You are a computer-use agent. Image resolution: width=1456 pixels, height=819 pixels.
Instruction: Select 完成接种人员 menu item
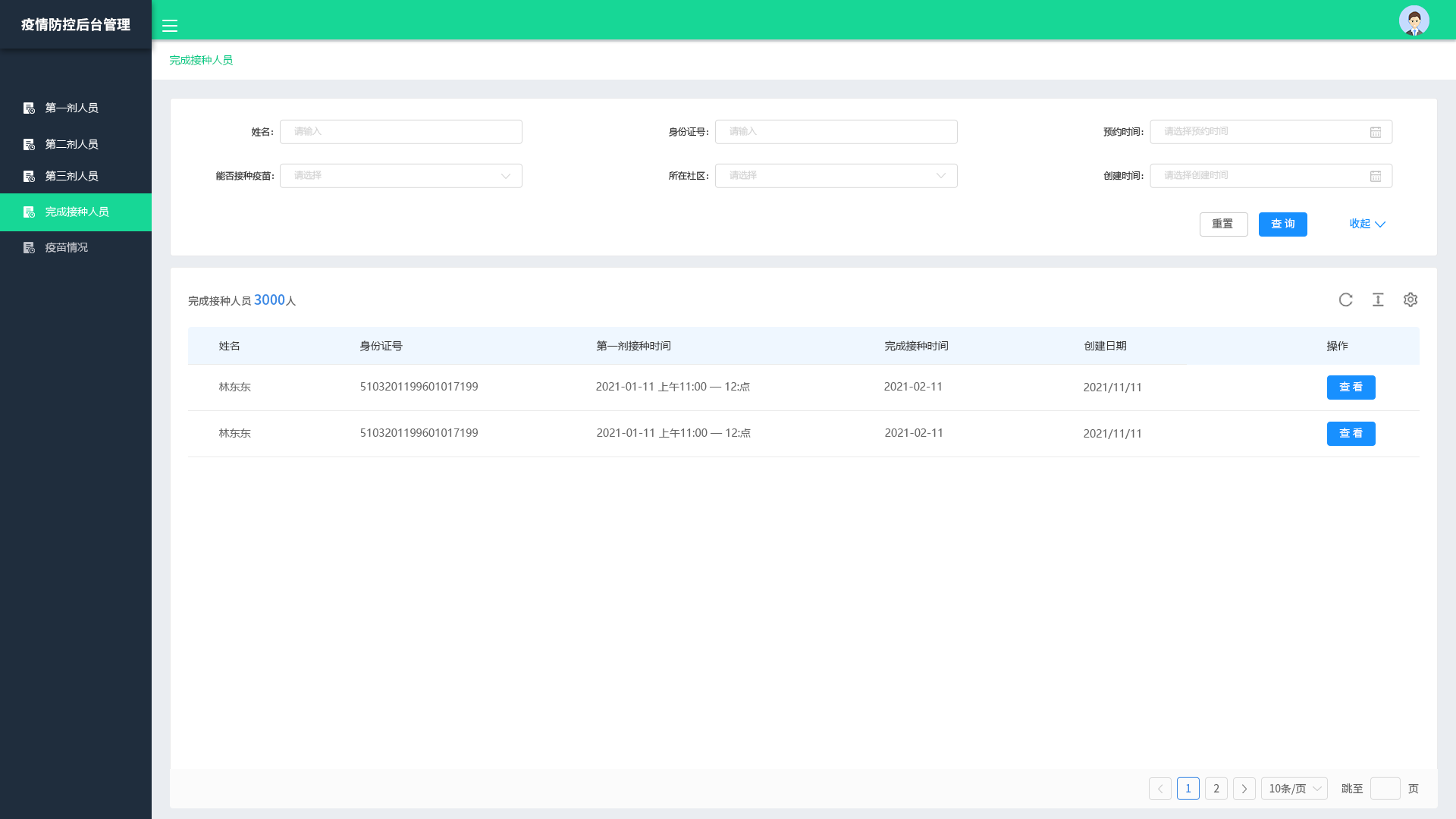76,212
